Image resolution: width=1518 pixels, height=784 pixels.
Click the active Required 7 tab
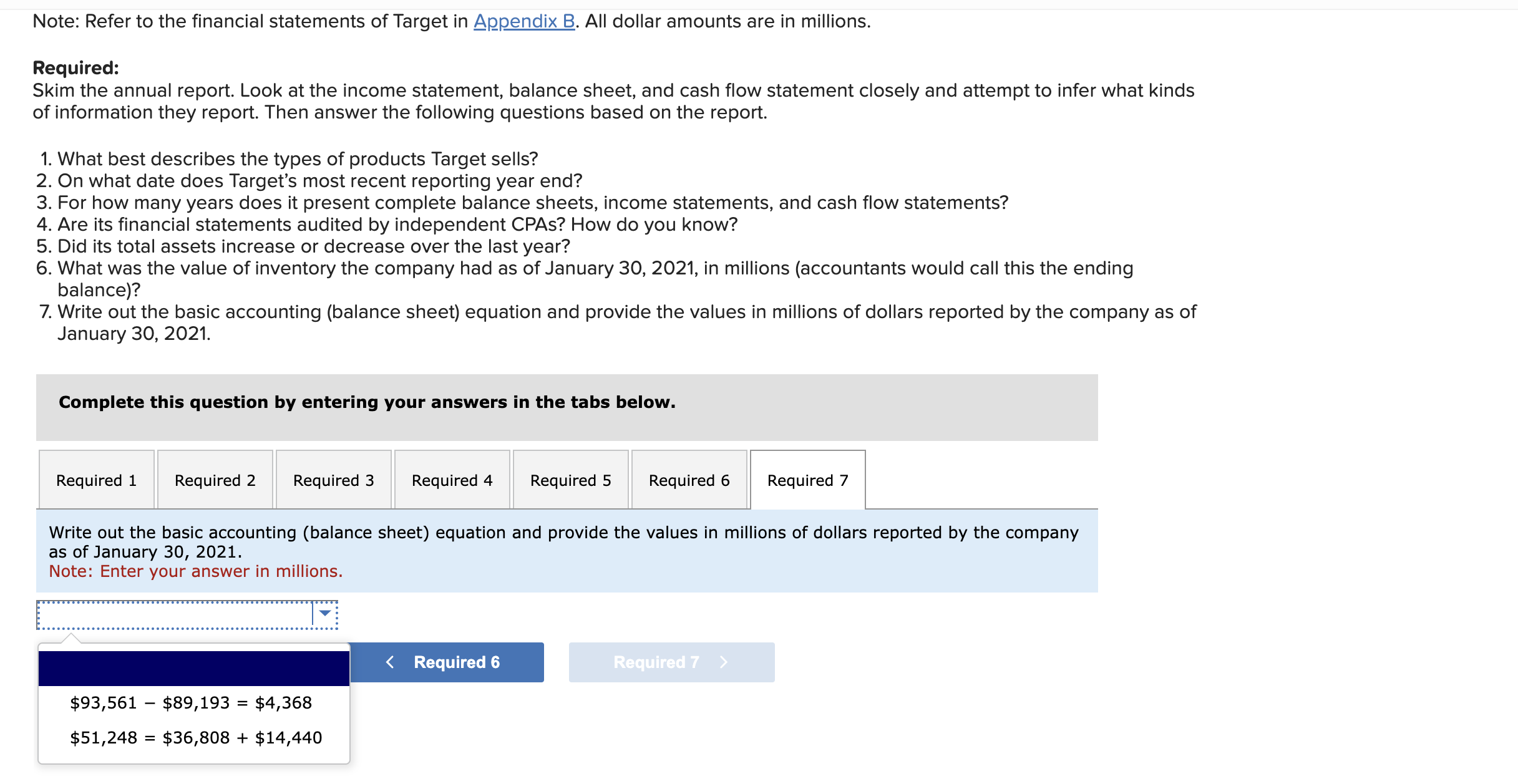click(x=807, y=480)
